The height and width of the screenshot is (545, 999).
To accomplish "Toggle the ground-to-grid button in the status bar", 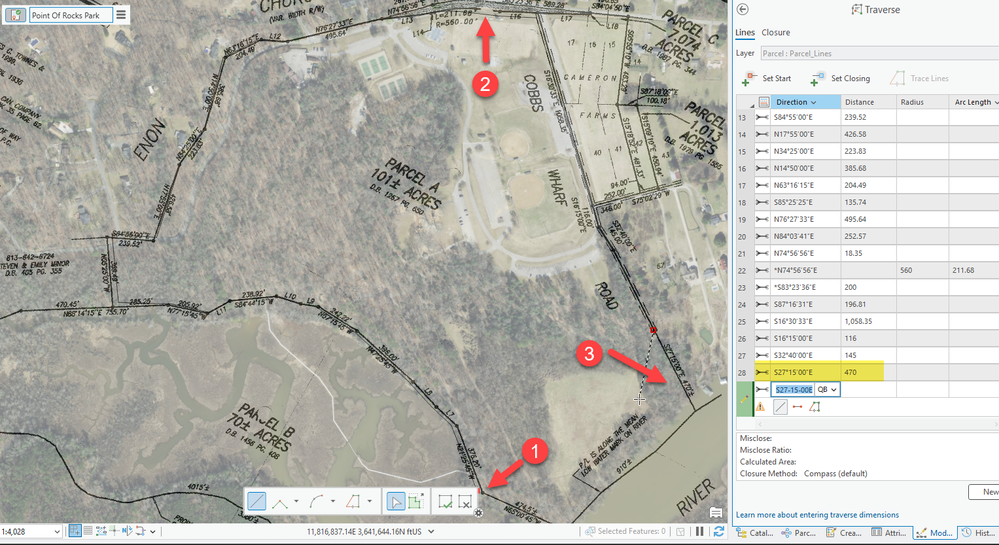I will 141,531.
